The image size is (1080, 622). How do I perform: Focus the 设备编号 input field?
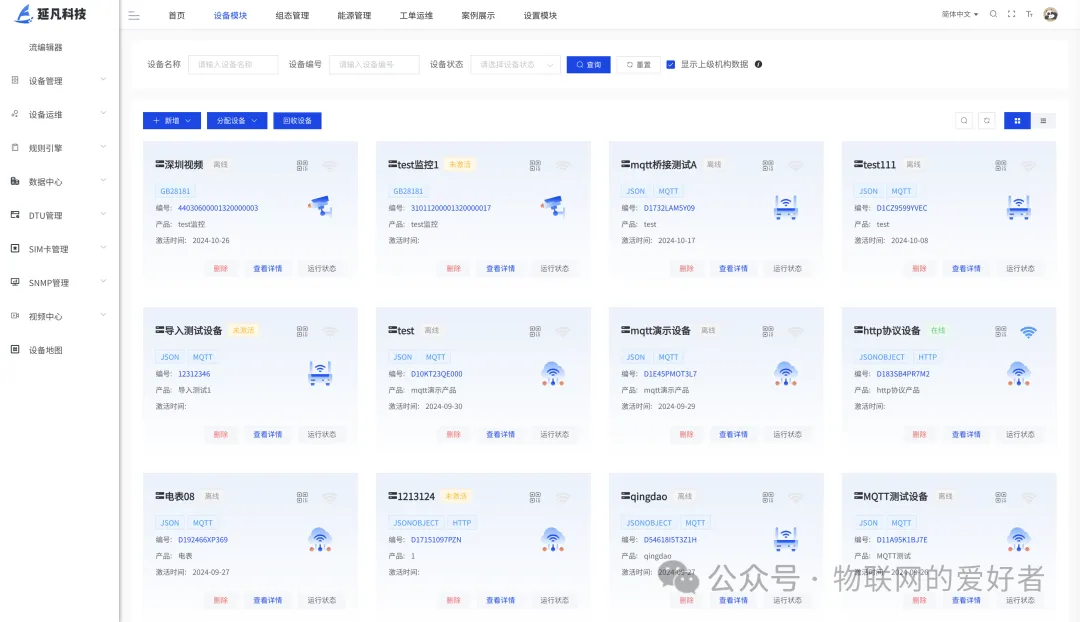tap(374, 64)
